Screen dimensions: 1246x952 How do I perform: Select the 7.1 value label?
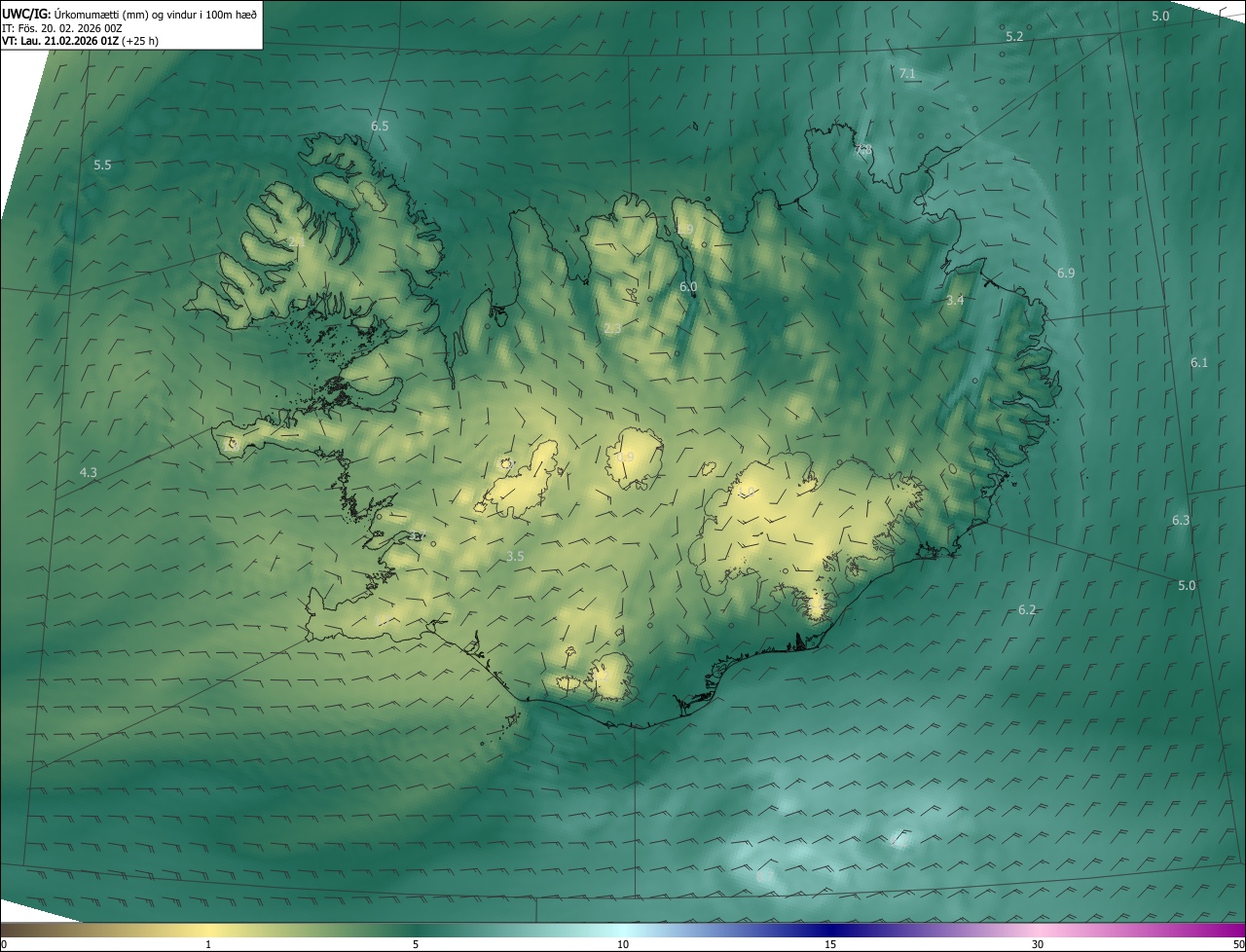point(907,74)
